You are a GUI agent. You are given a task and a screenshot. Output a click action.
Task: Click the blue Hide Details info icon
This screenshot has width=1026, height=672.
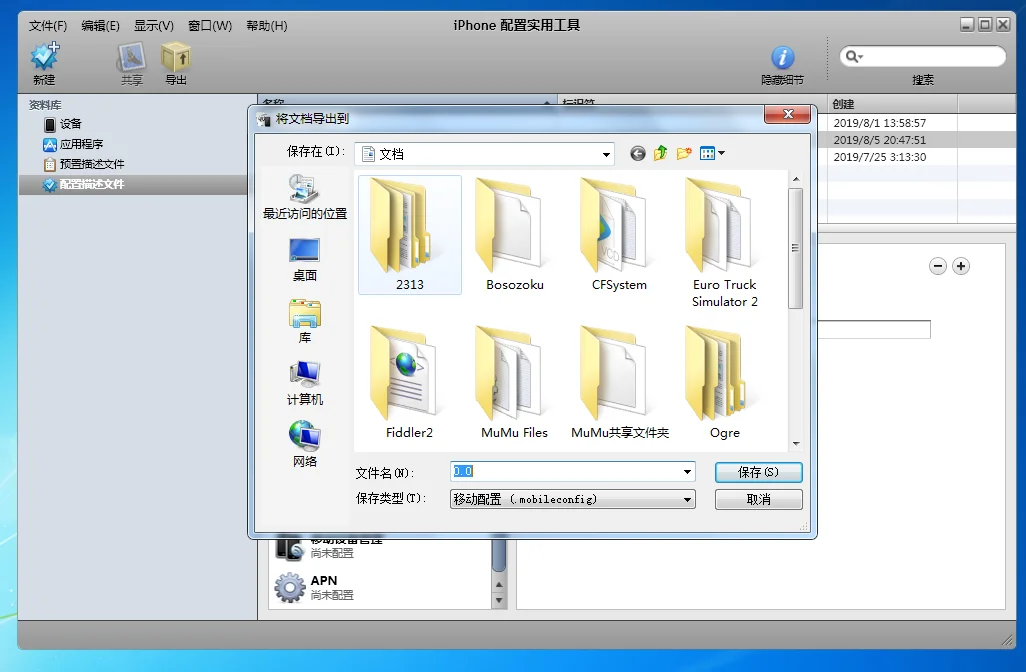pos(783,58)
